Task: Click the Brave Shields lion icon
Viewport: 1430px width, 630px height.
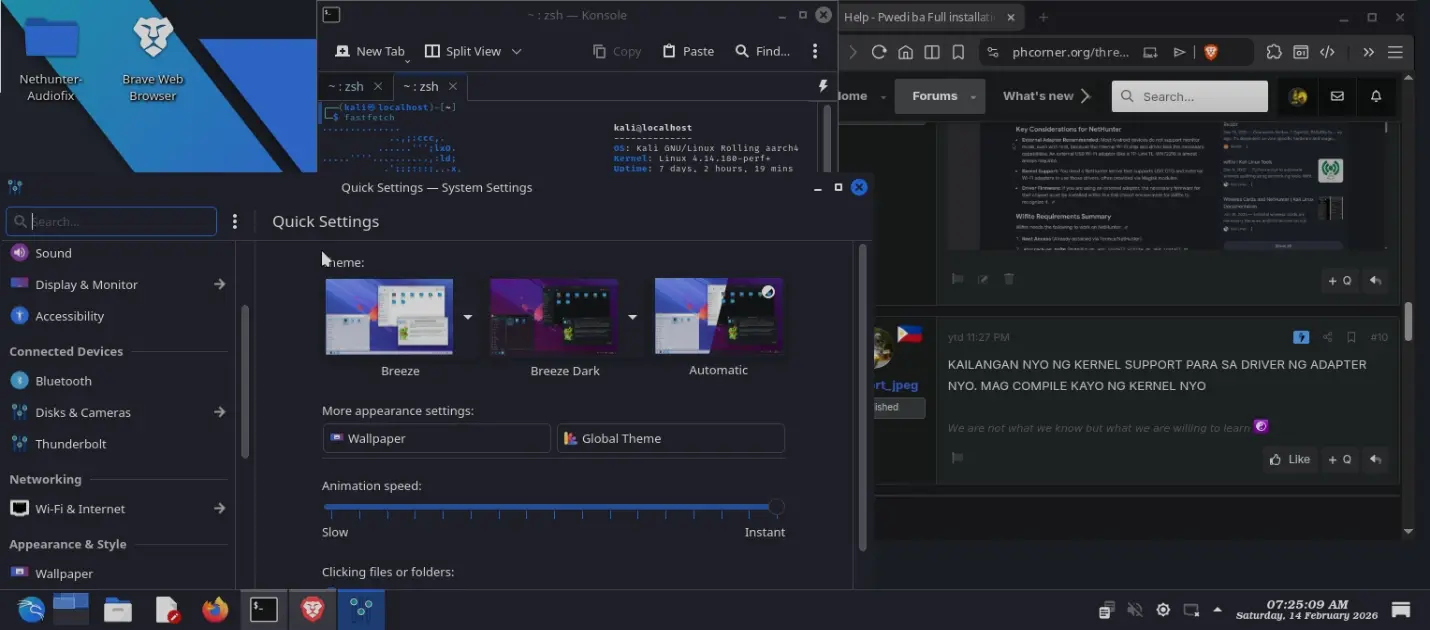Action: pyautogui.click(x=1211, y=52)
